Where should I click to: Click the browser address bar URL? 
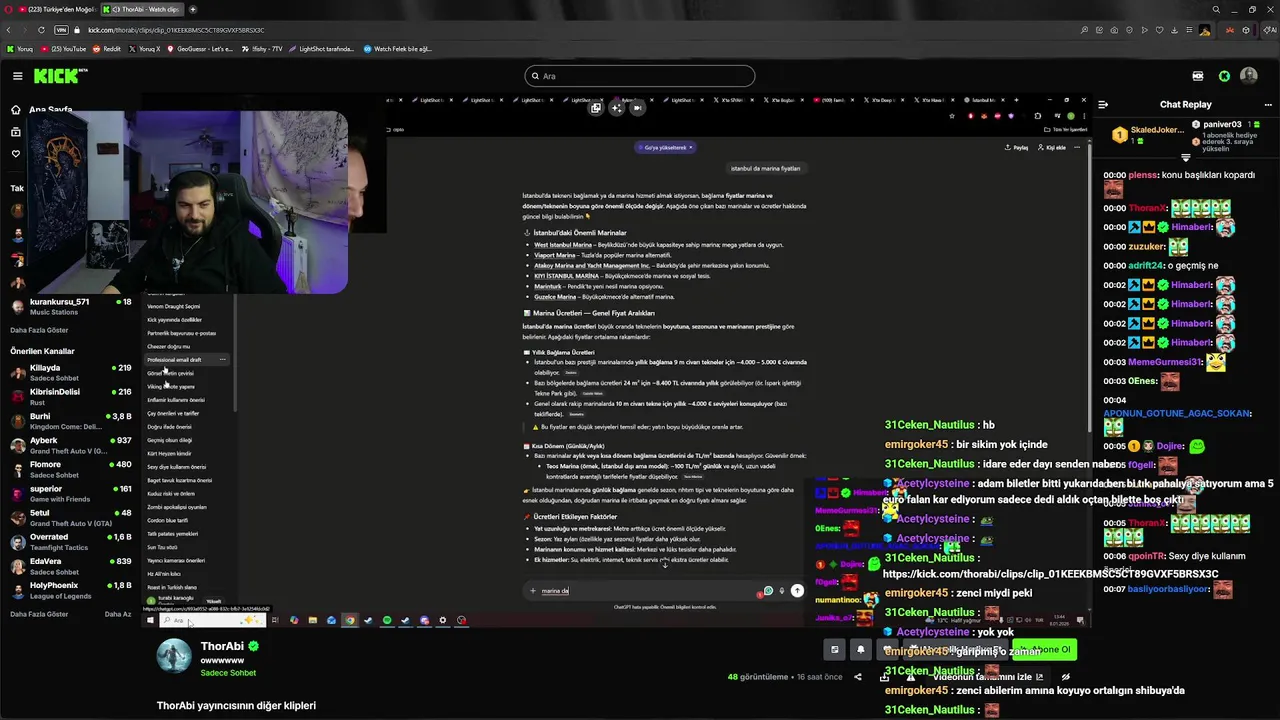[176, 30]
